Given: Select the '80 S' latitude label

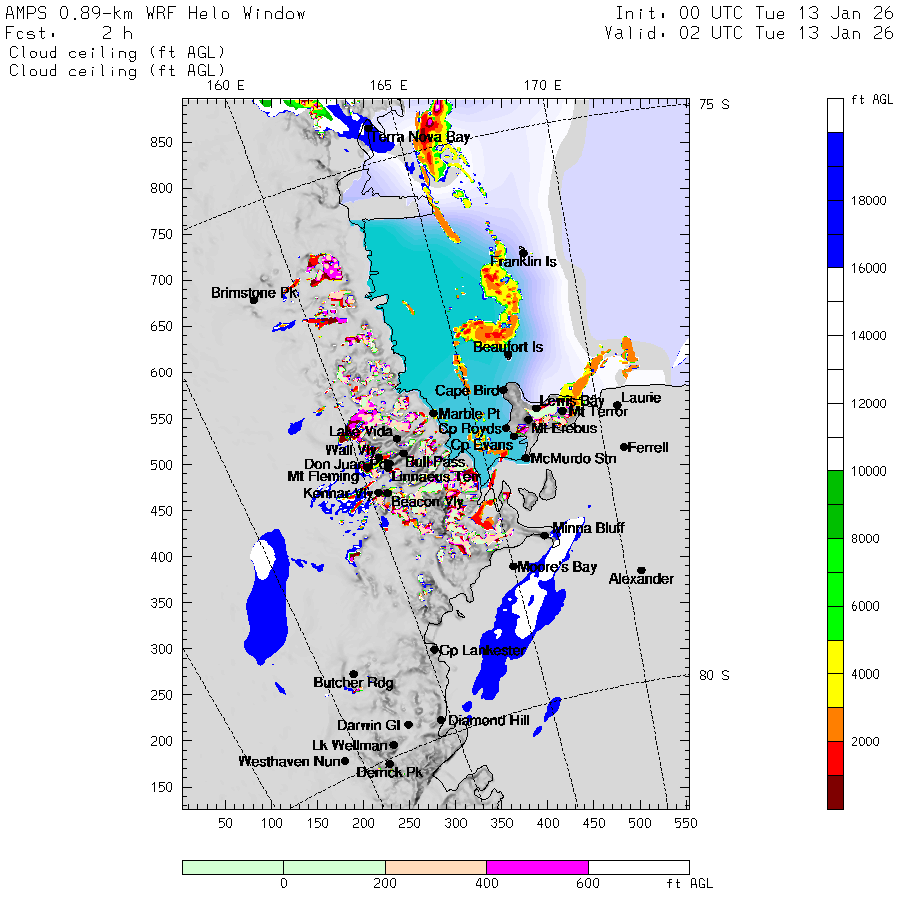Looking at the screenshot, I should tap(715, 676).
